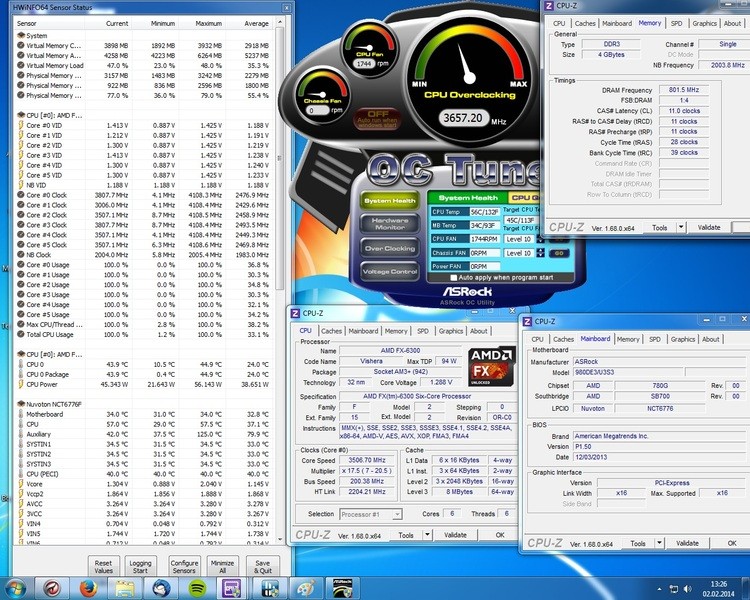The image size is (750, 600).
Task: Click HWiNFO scrollbar up arrow
Action: point(280,22)
